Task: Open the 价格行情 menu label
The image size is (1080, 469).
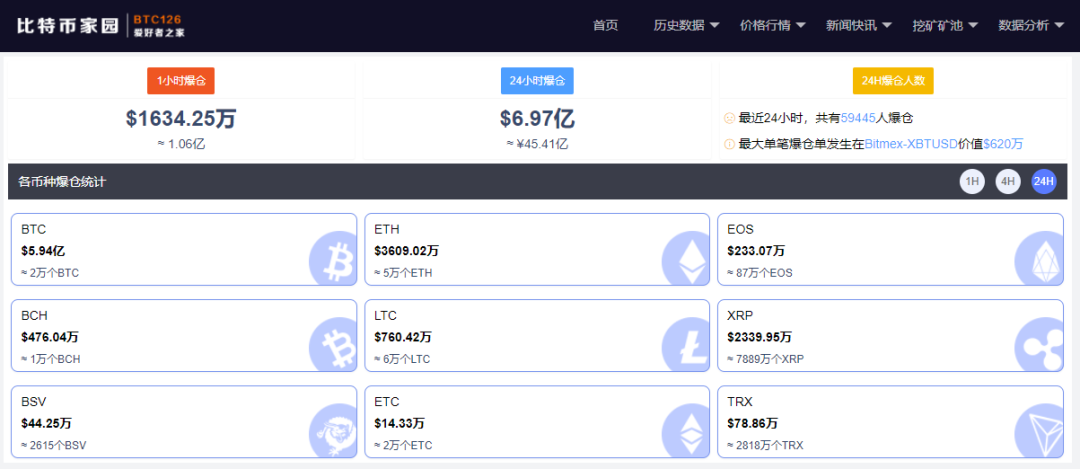Action: 765,25
